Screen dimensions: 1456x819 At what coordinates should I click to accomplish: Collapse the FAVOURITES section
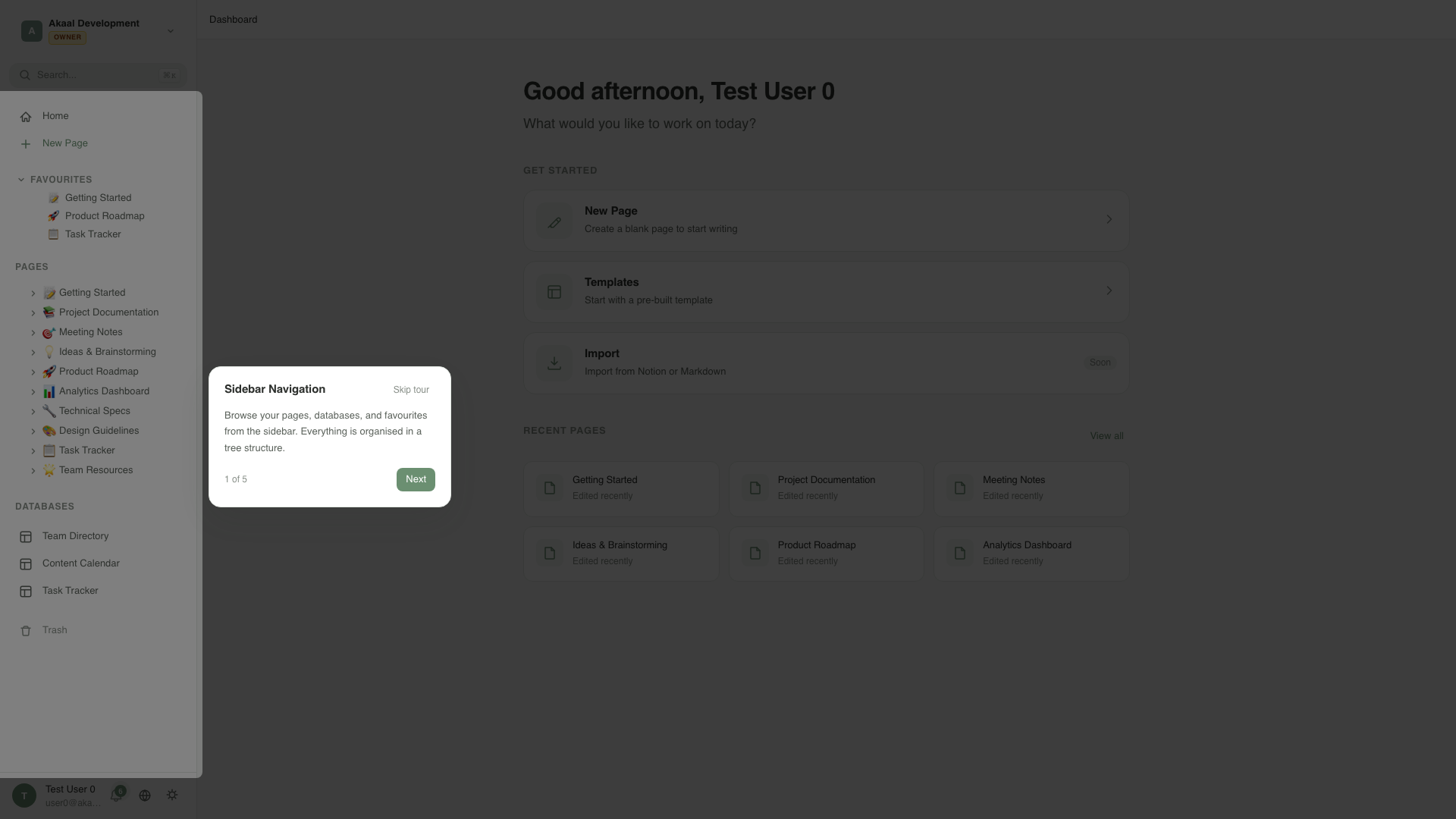(x=21, y=179)
